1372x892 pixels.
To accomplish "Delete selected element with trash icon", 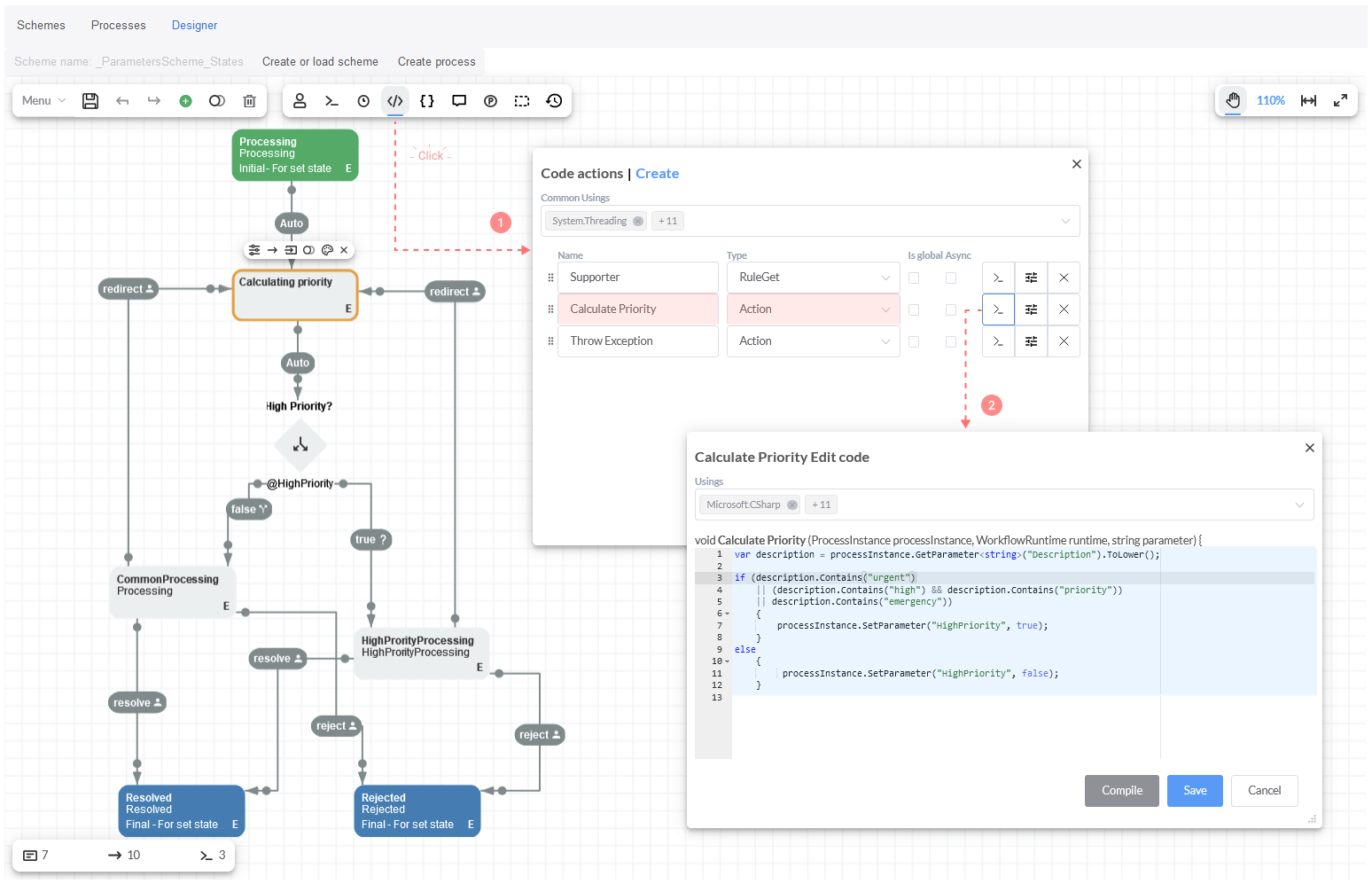I will (249, 101).
